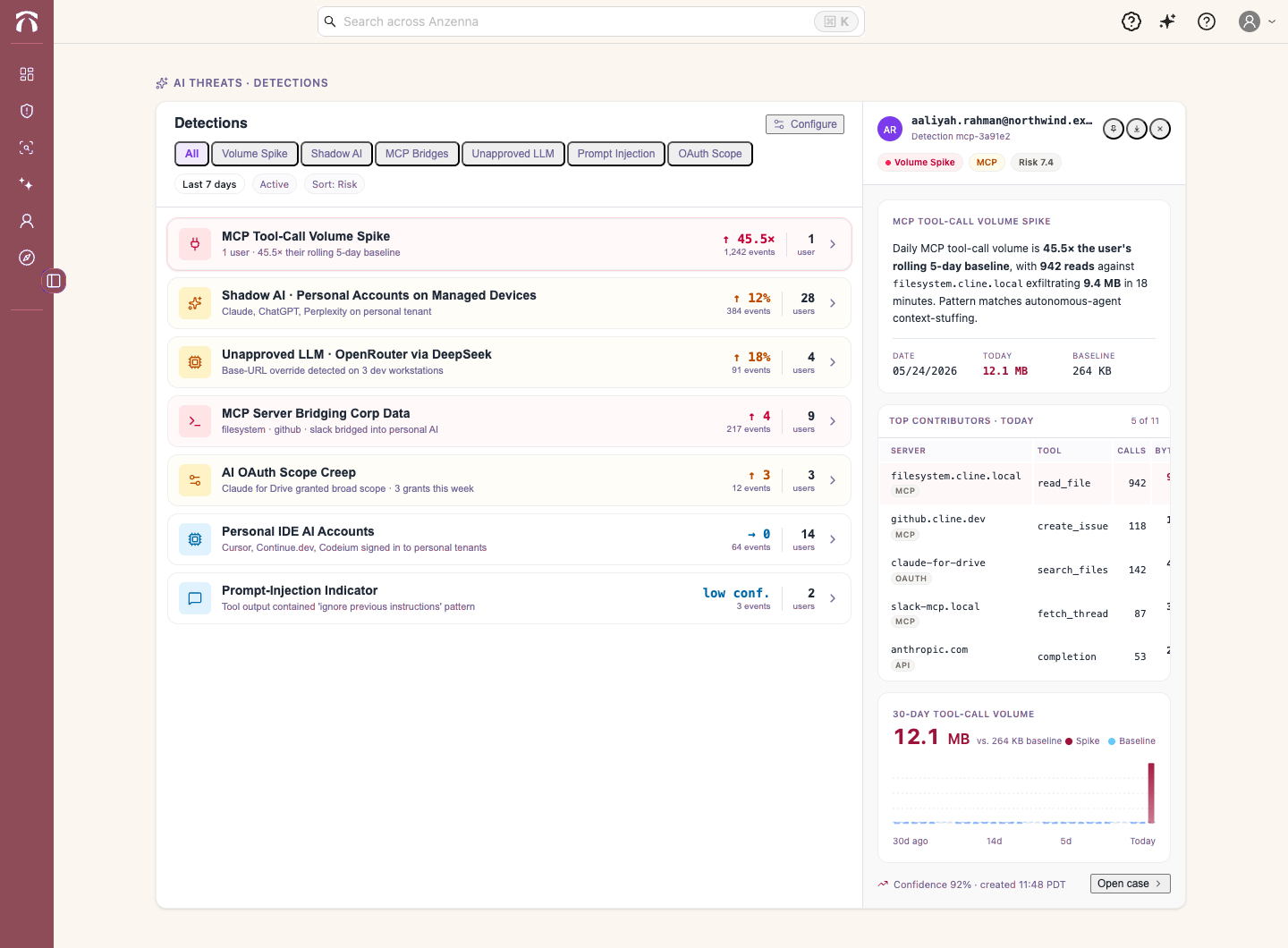Viewport: 1288px width, 948px height.
Task: Expand the MCP Tool-Call Volume Spike chevron
Action: [833, 244]
